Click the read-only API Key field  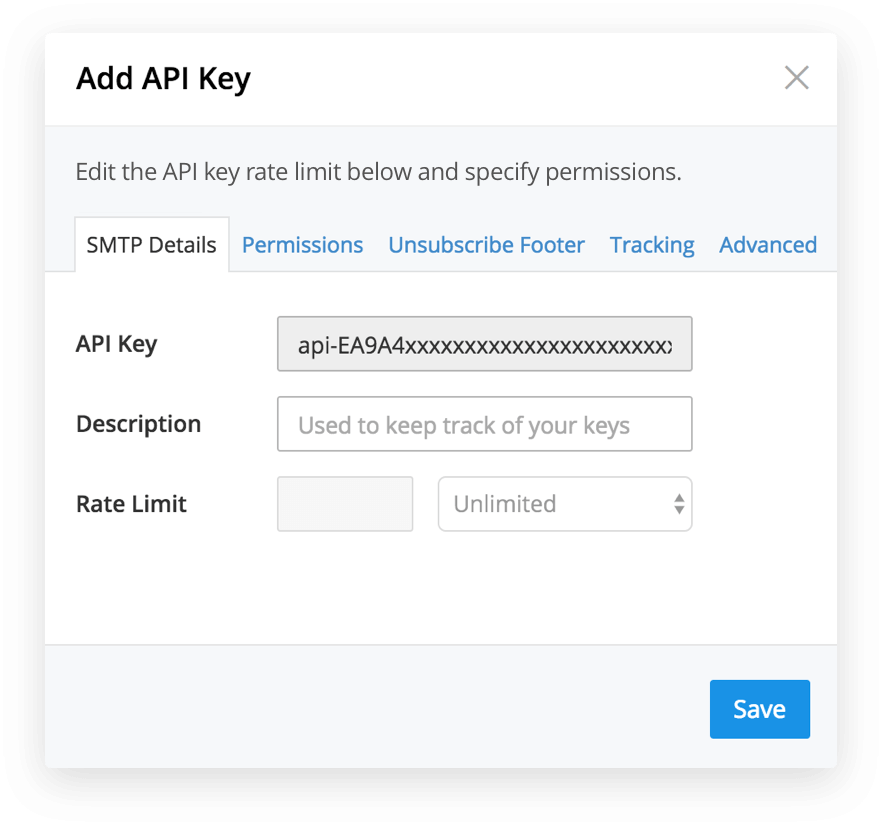pyautogui.click(x=484, y=345)
